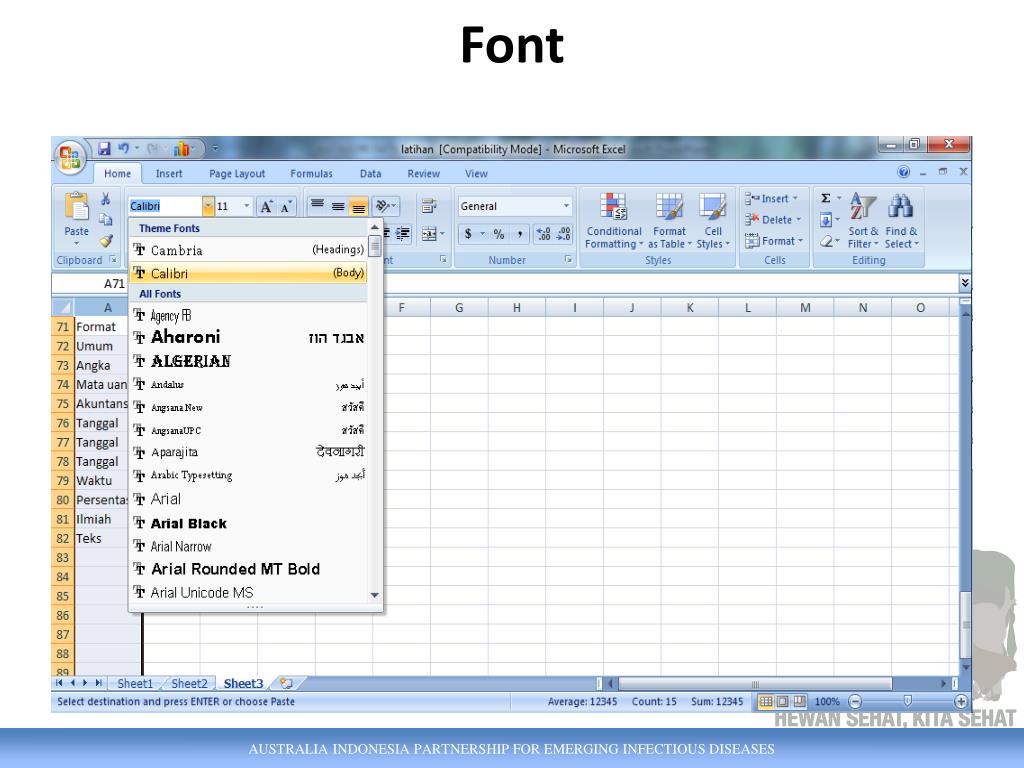The height and width of the screenshot is (768, 1024).
Task: Open Format as Table gallery
Action: 669,221
